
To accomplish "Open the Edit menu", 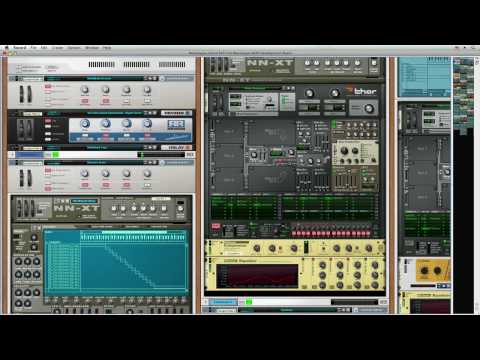I will [x=44, y=48].
